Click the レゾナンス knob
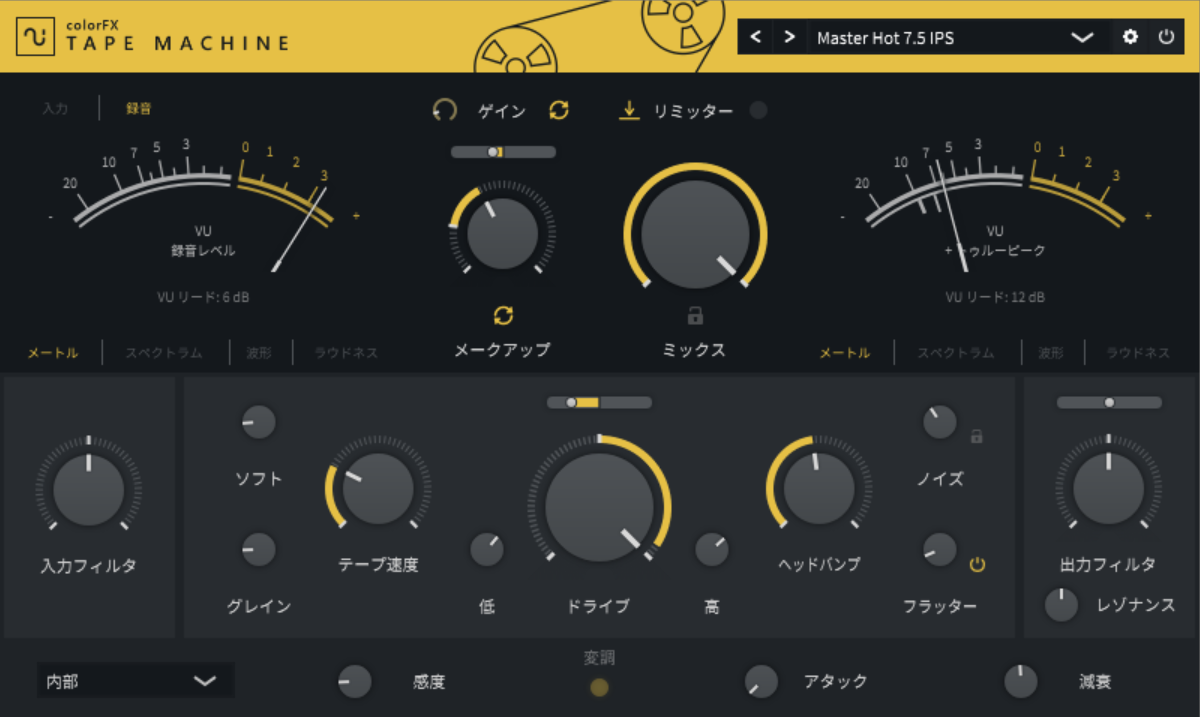1200x717 pixels. pyautogui.click(x=1061, y=605)
